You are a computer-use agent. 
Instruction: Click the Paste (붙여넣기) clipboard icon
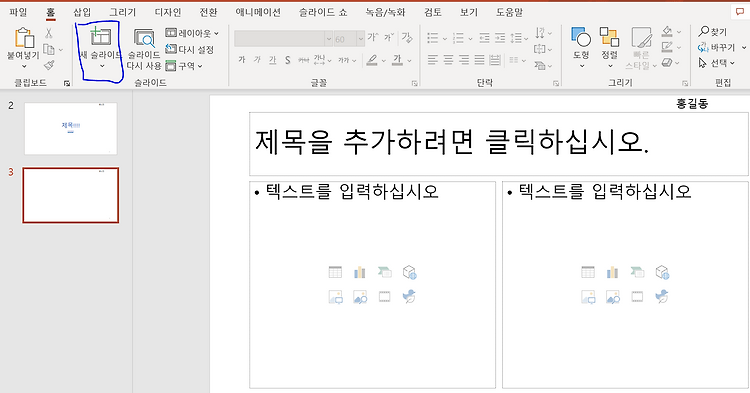point(23,38)
